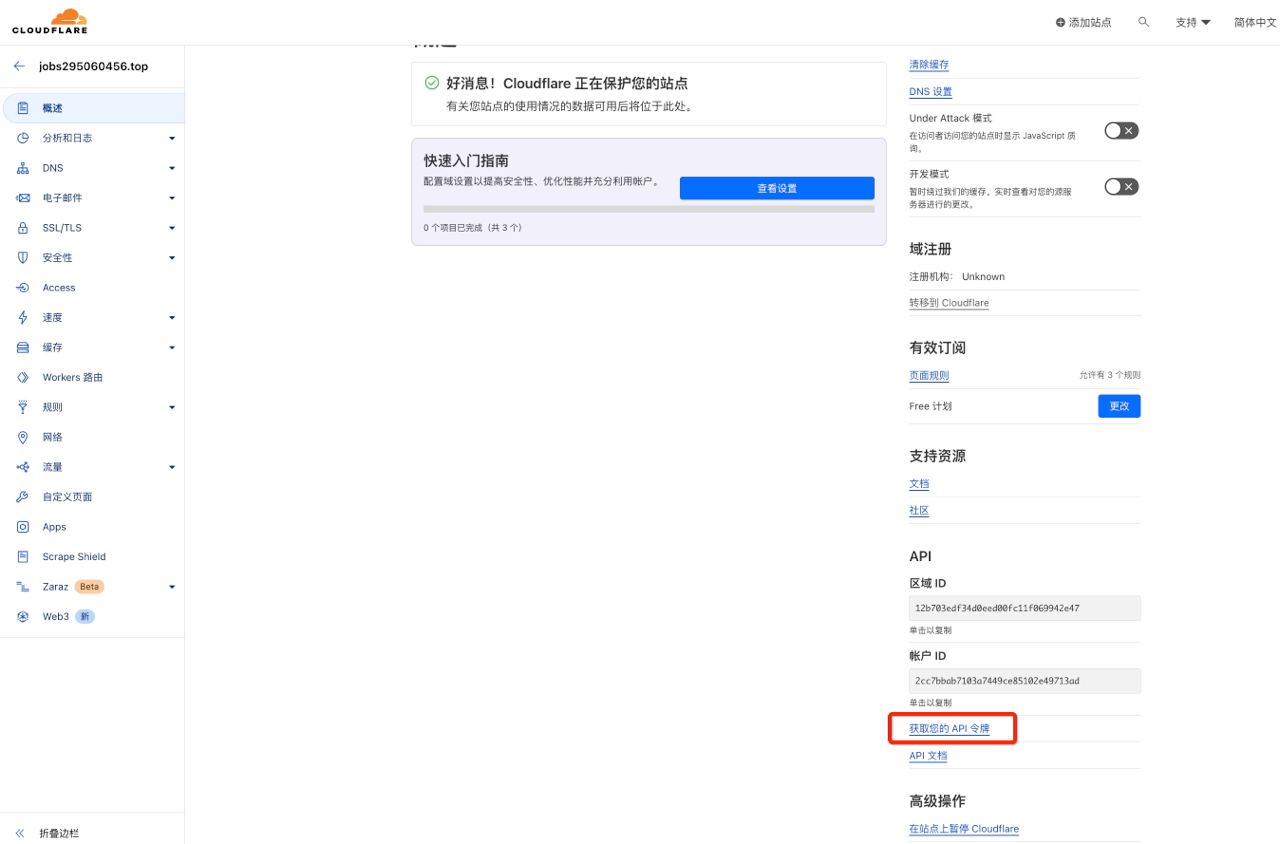1280x844 pixels.
Task: Expand 缓存 submenu arrow
Action: pos(172,347)
